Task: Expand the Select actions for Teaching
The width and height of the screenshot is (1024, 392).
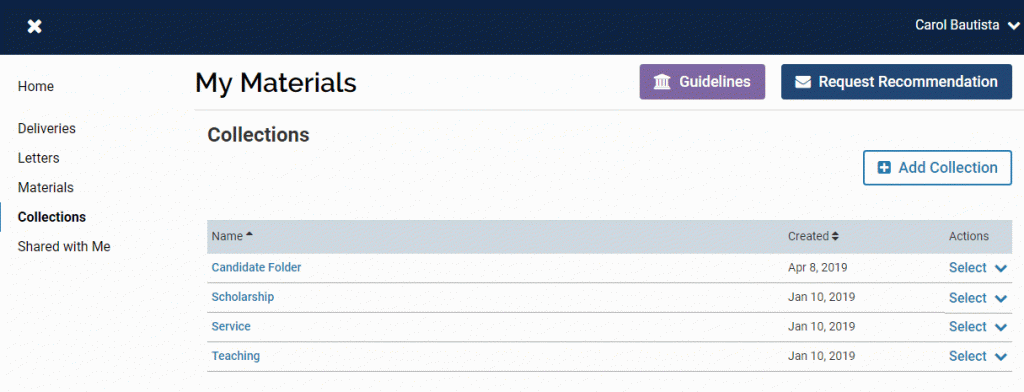Action: point(978,356)
